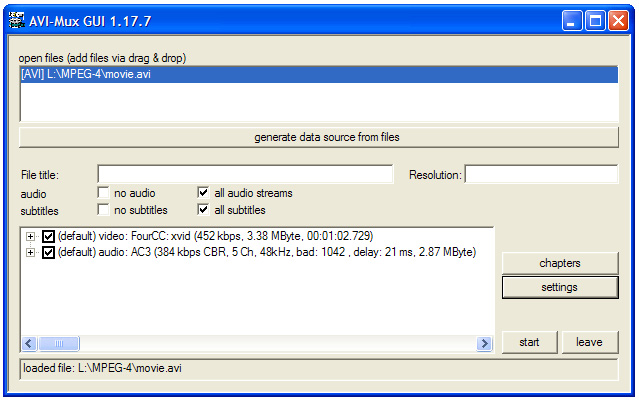Close the AVI-Mux GUI window
The height and width of the screenshot is (401, 639).
[619, 20]
